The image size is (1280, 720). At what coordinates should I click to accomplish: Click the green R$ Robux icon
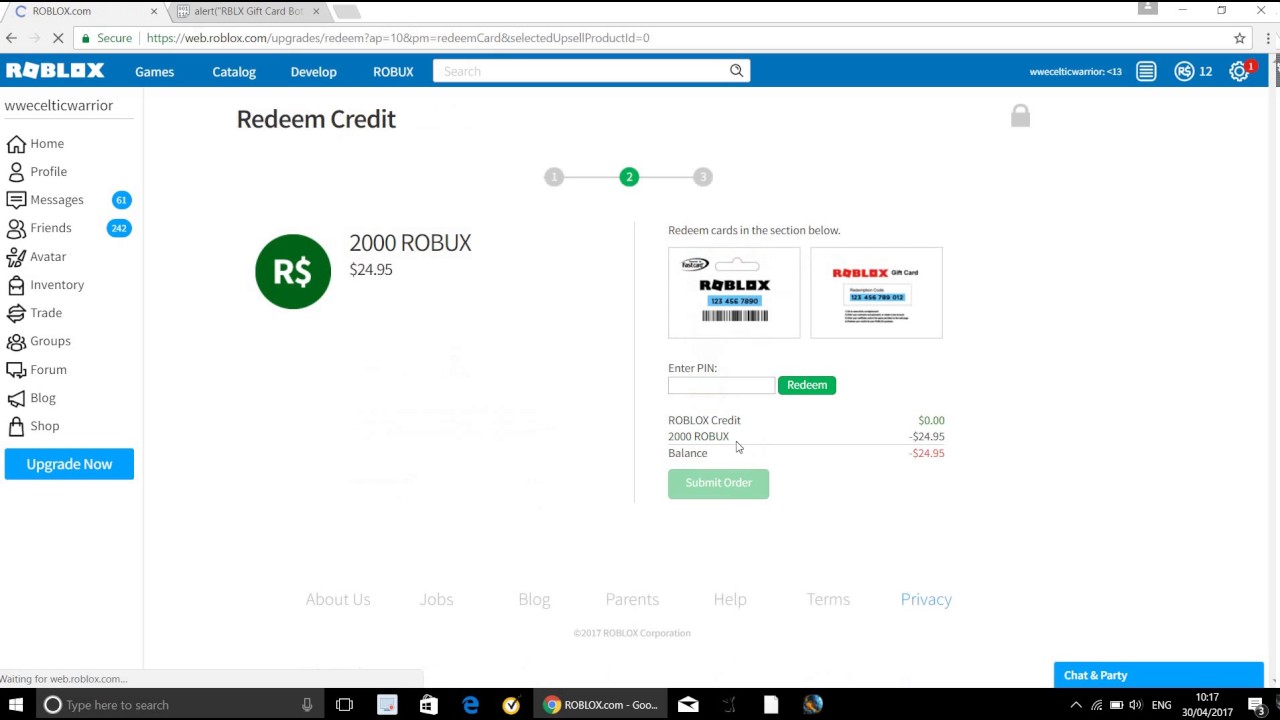coord(293,271)
